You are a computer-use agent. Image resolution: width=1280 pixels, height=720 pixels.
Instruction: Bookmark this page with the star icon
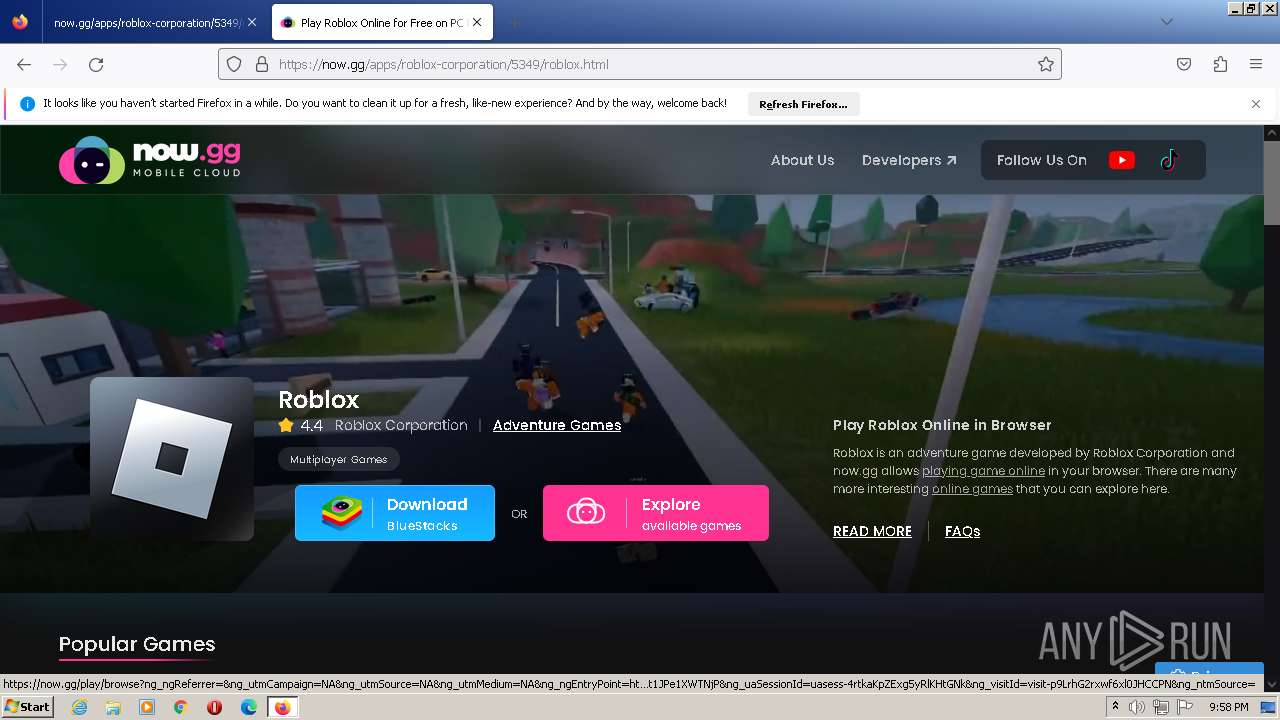coord(1046,64)
